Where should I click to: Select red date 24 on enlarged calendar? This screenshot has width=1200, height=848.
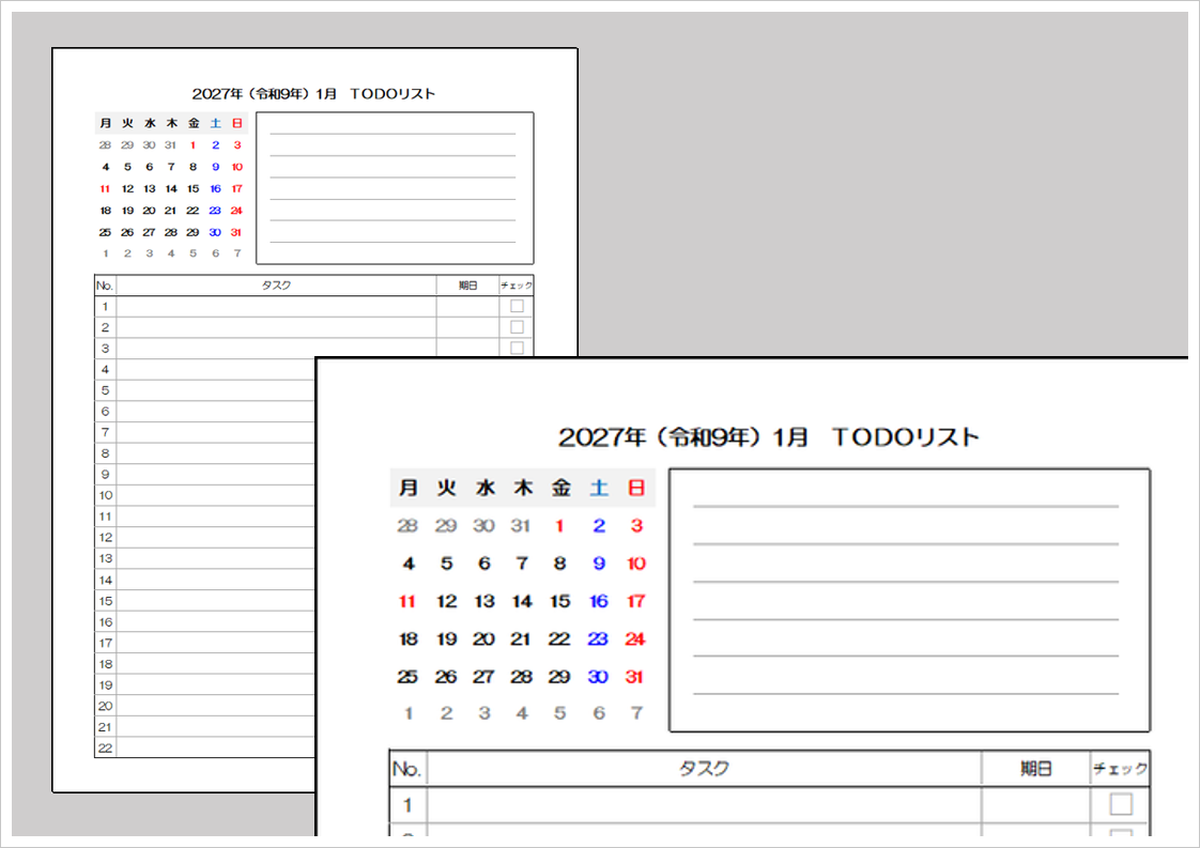pyautogui.click(x=636, y=639)
